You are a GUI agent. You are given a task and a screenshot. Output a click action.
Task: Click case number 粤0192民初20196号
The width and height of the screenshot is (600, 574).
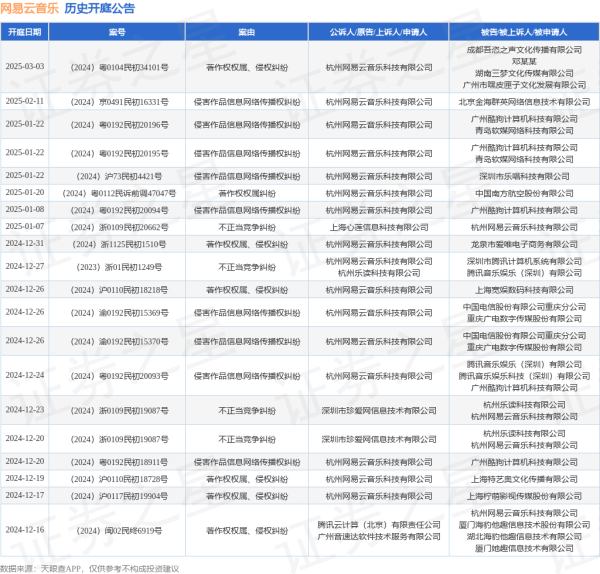coord(119,125)
